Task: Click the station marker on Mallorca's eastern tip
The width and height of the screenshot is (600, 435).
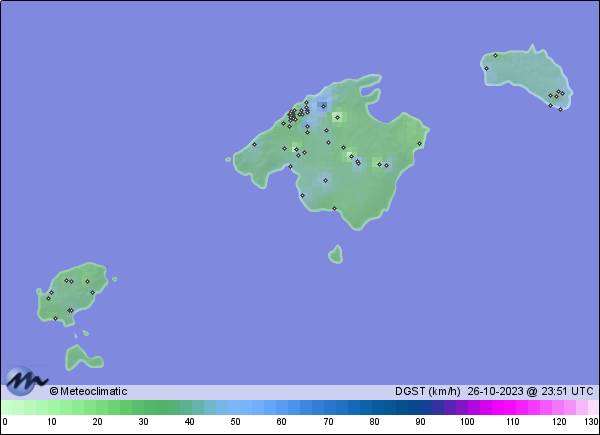Action: click(x=419, y=143)
